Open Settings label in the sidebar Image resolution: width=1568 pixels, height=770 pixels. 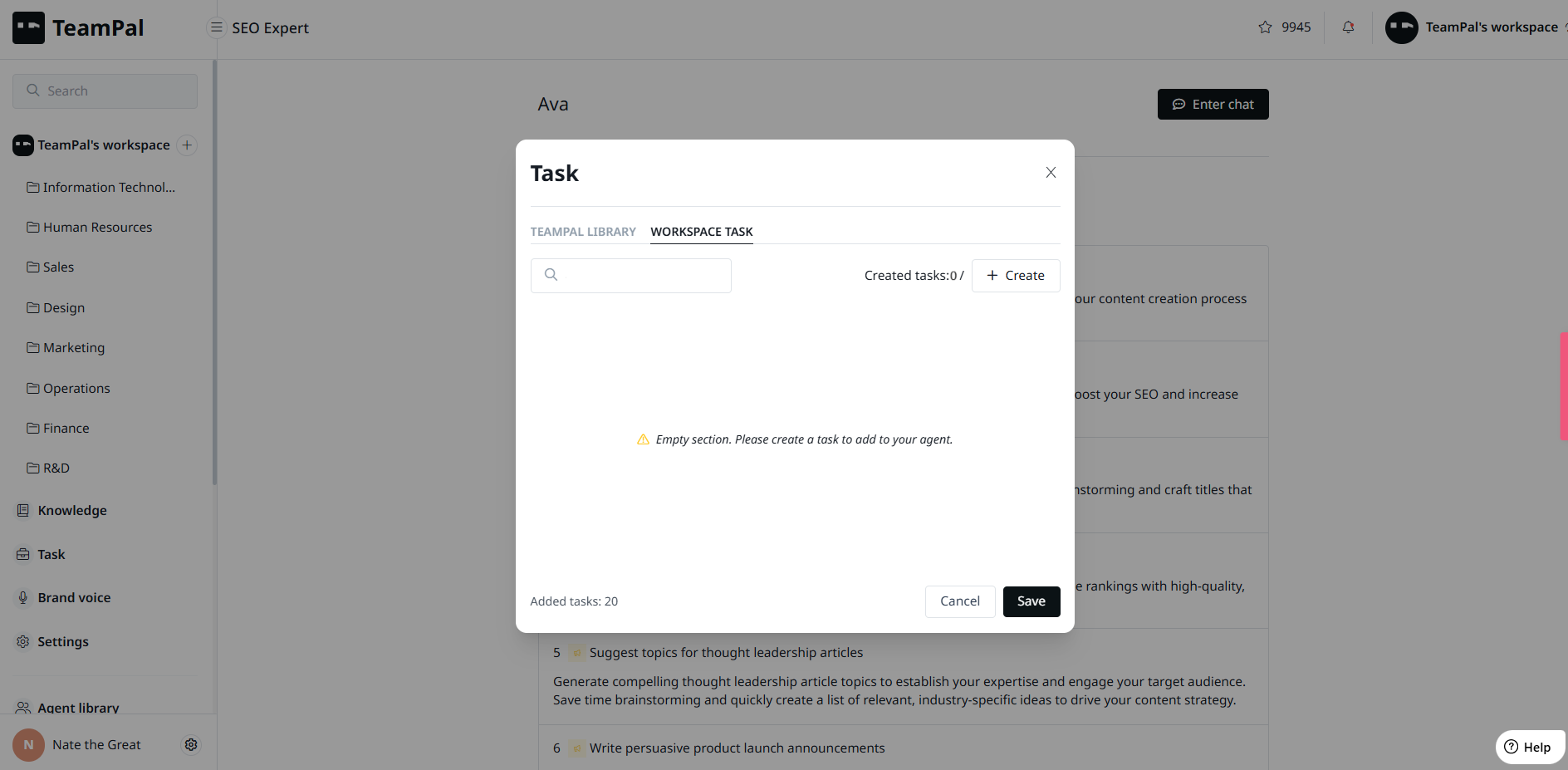coord(63,642)
